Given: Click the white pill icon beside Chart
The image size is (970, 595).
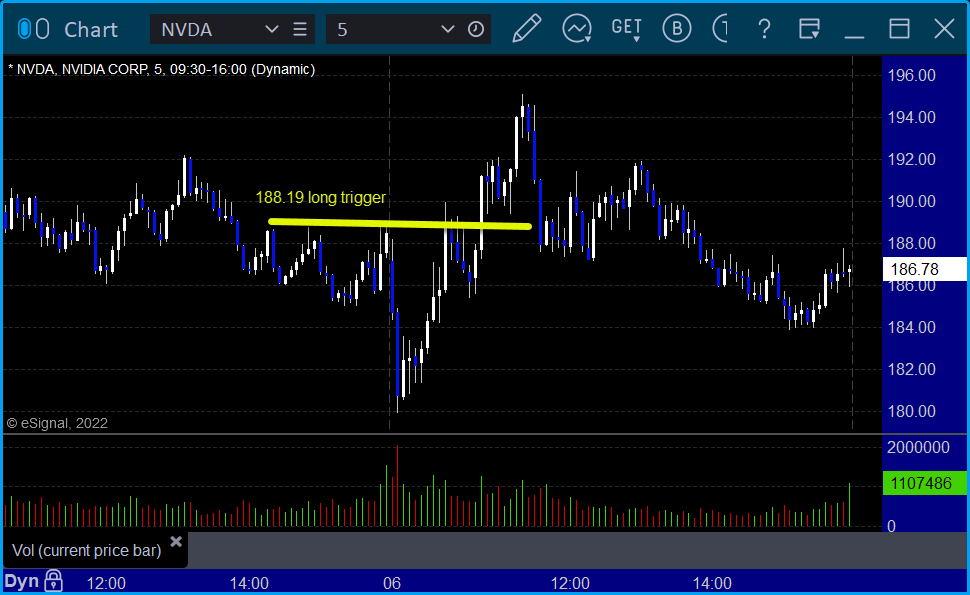Looking at the screenshot, I should tap(42, 29).
